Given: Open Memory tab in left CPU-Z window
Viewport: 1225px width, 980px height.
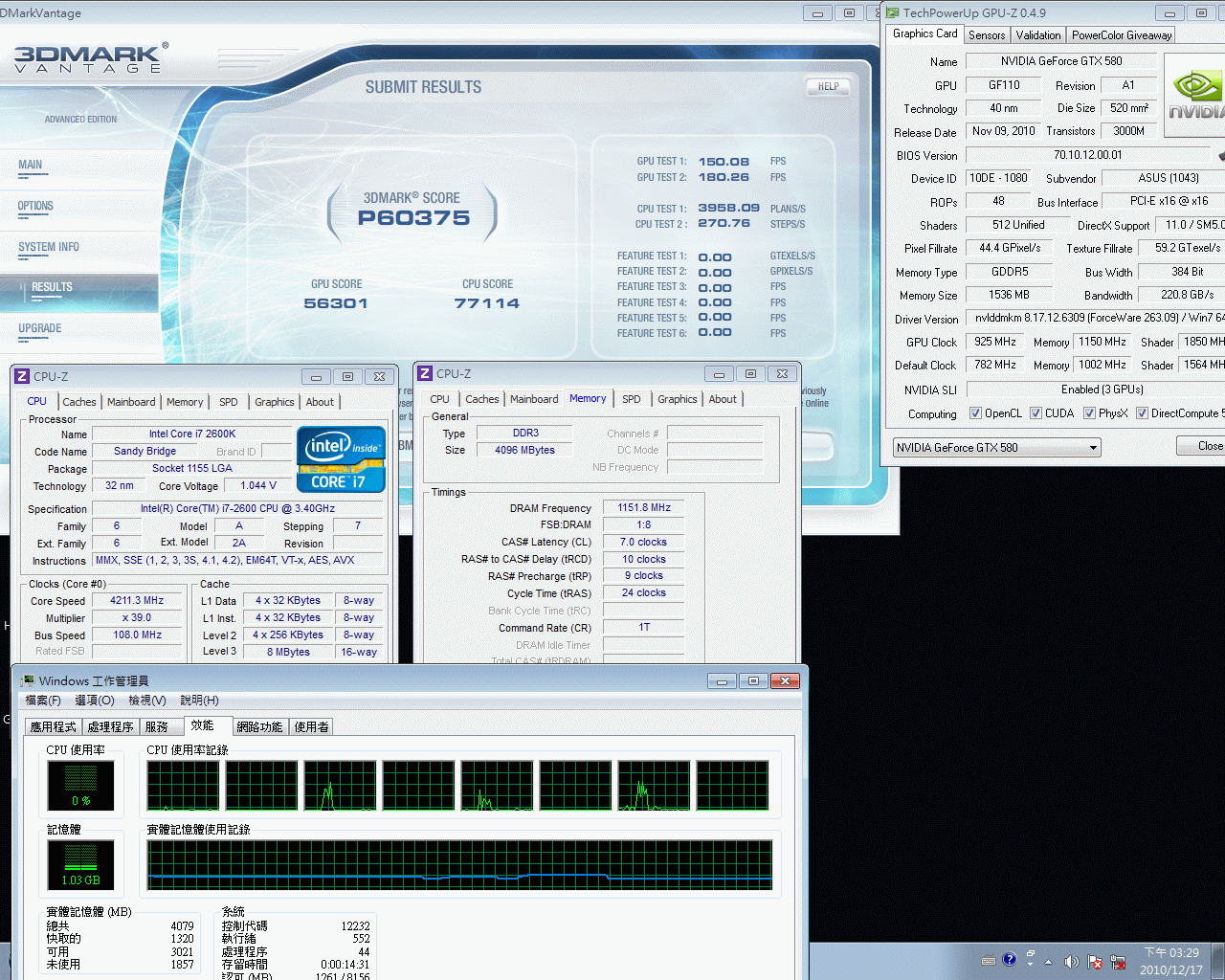Looking at the screenshot, I should tap(185, 402).
